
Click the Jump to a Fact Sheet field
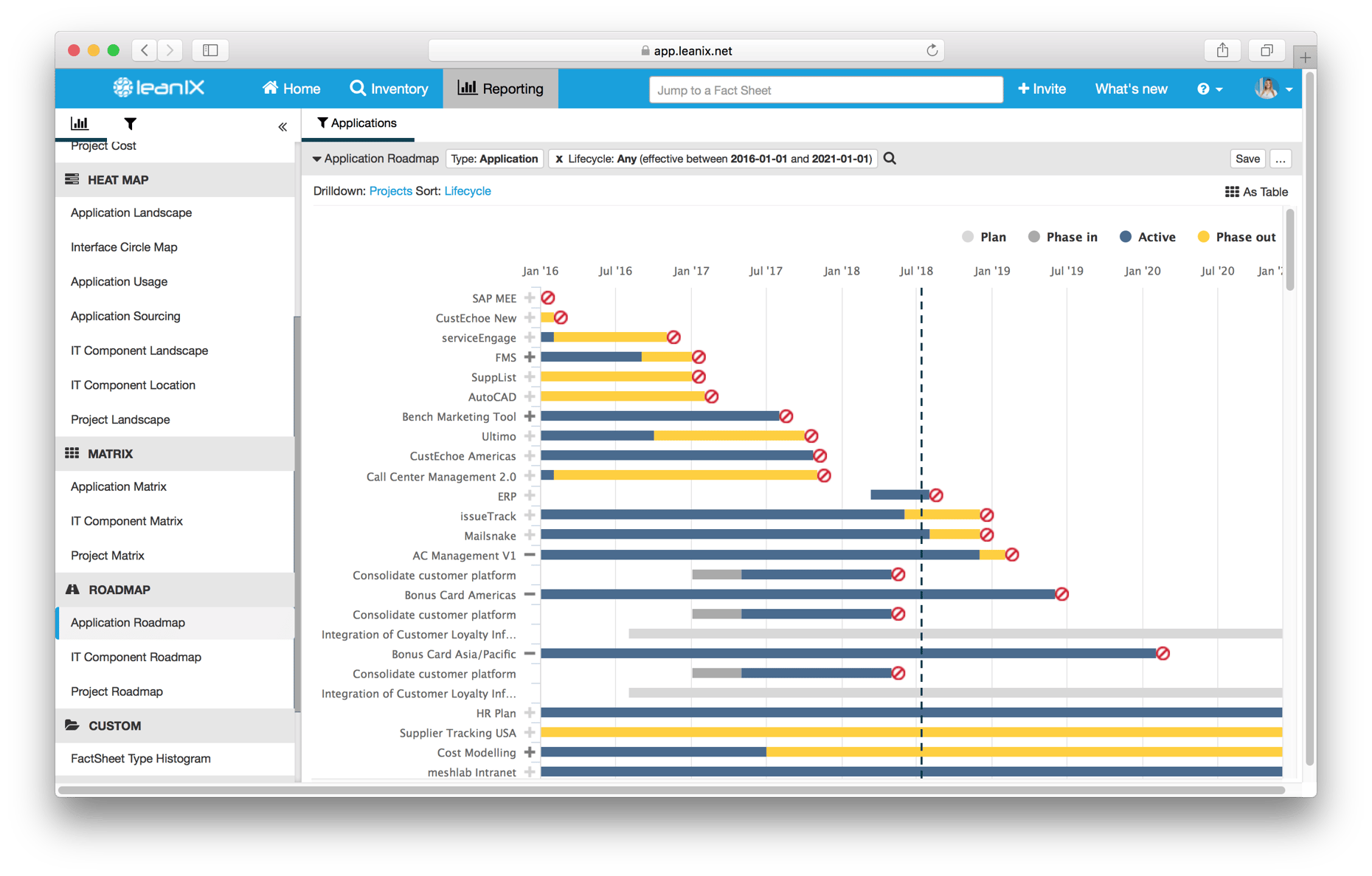point(825,89)
